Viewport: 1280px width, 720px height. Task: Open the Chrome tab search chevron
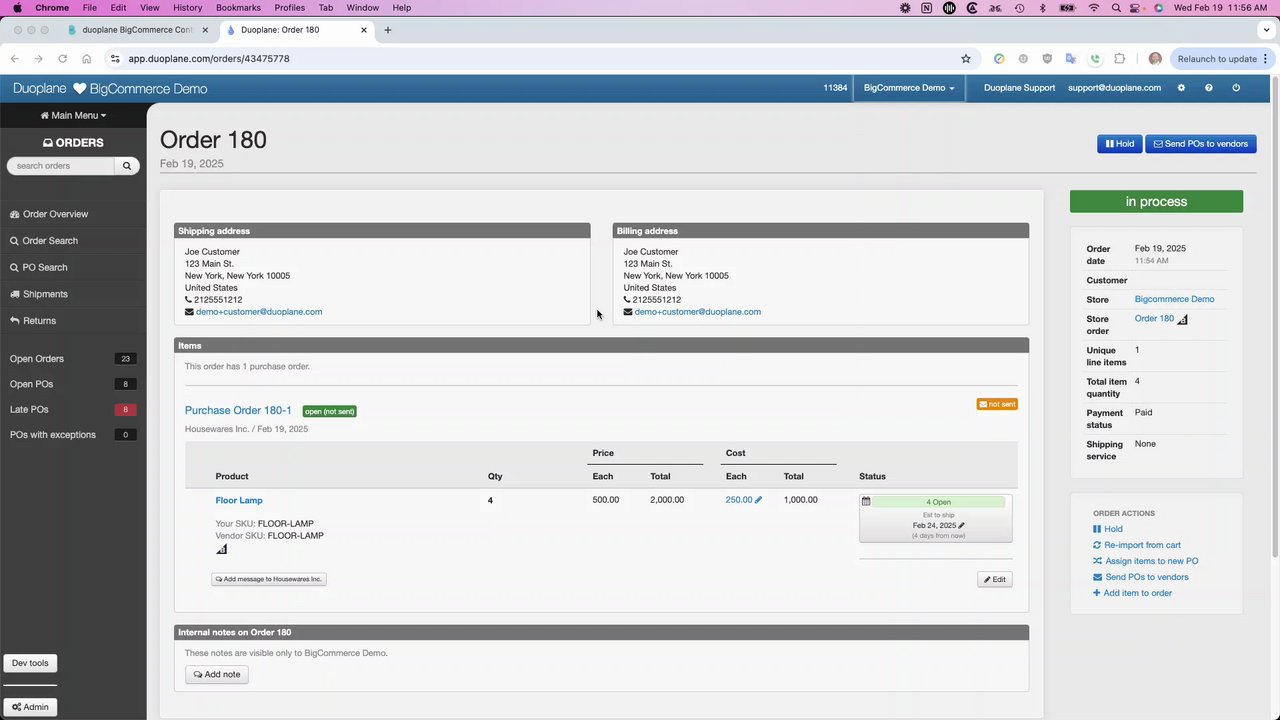pyautogui.click(x=1266, y=30)
